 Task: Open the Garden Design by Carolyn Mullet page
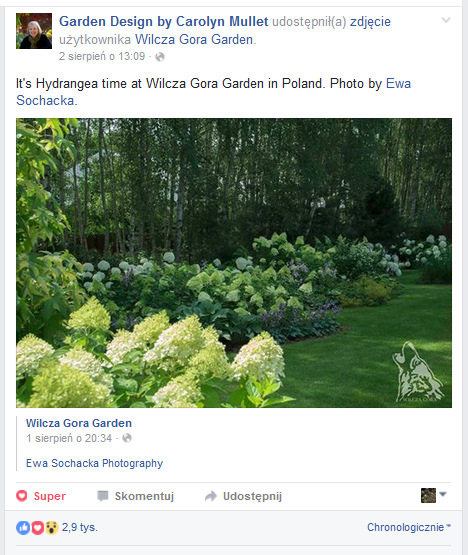pos(164,22)
